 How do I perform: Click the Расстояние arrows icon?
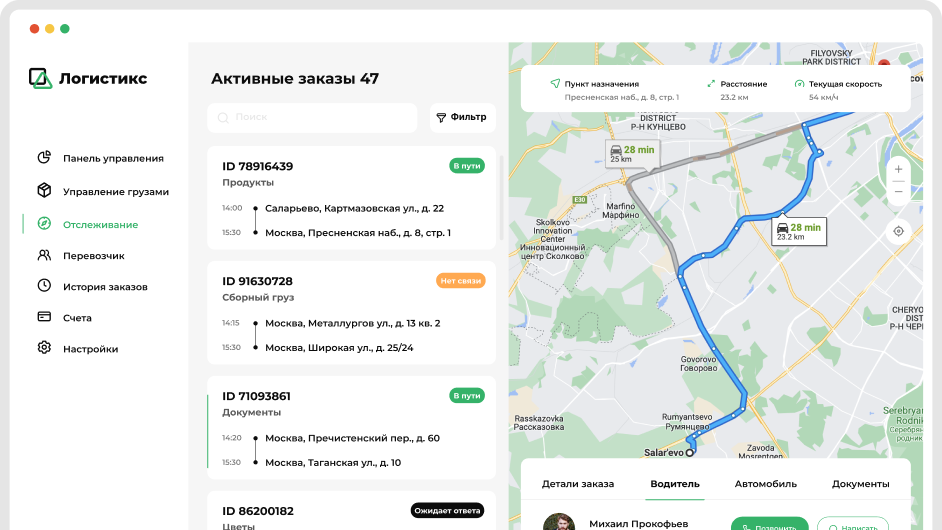[711, 84]
